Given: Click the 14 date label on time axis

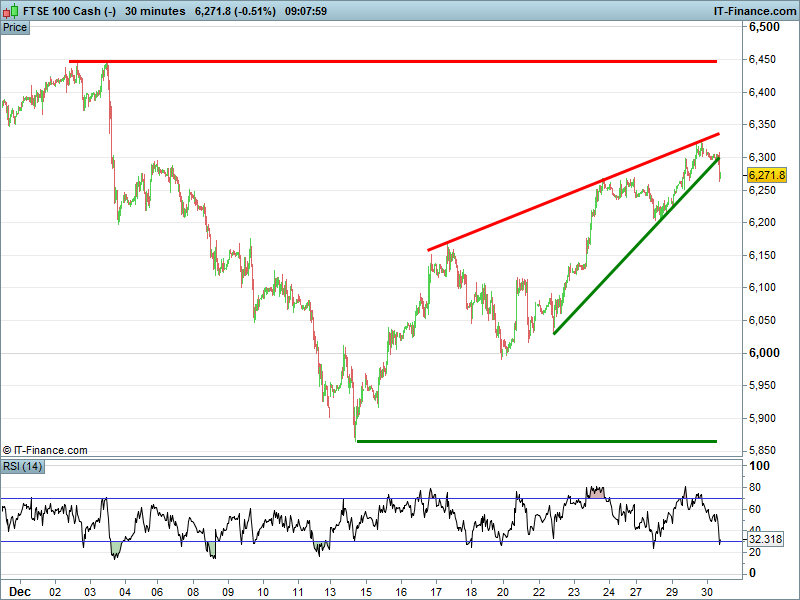Looking at the screenshot, I should click(x=331, y=591).
